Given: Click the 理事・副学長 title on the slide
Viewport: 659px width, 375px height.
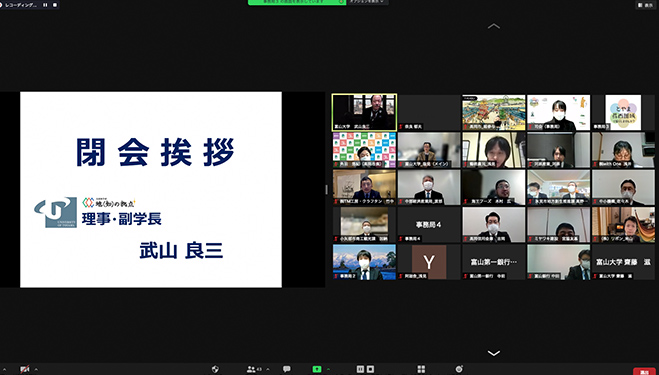Looking at the screenshot, I should coord(121,219).
